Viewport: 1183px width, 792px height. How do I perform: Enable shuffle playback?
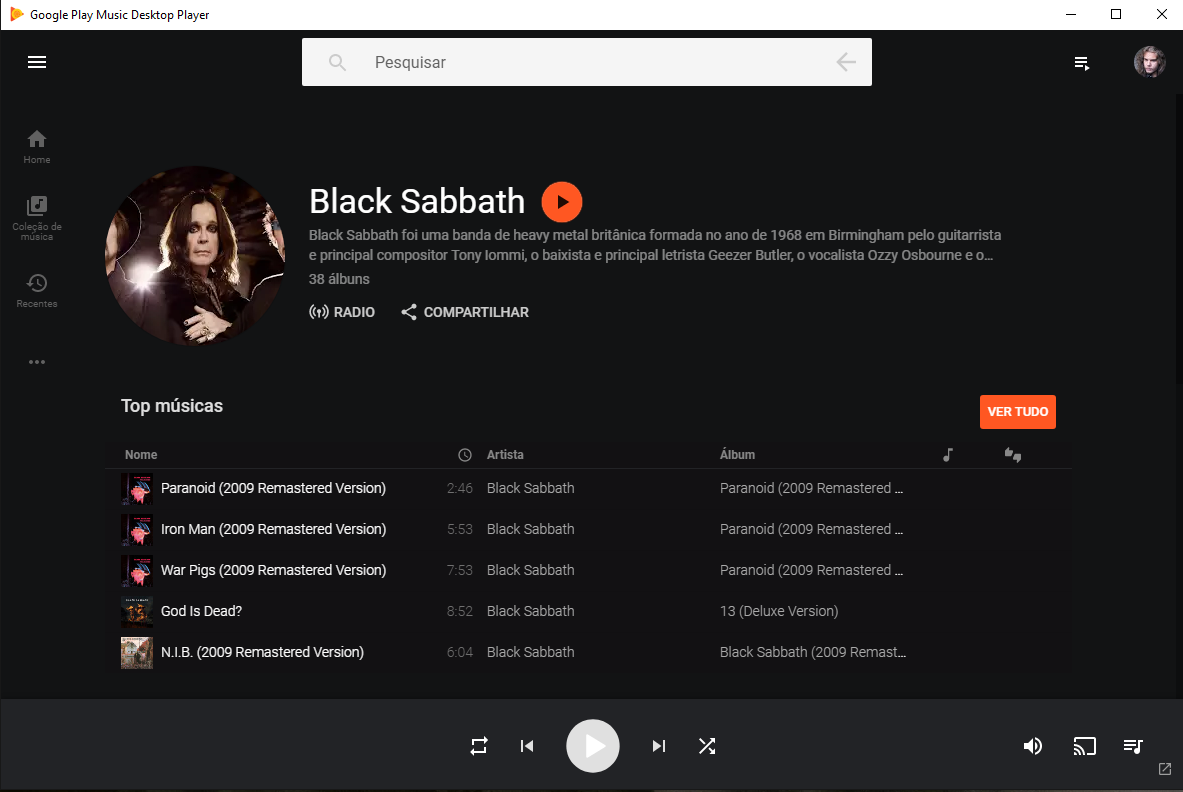[707, 746]
